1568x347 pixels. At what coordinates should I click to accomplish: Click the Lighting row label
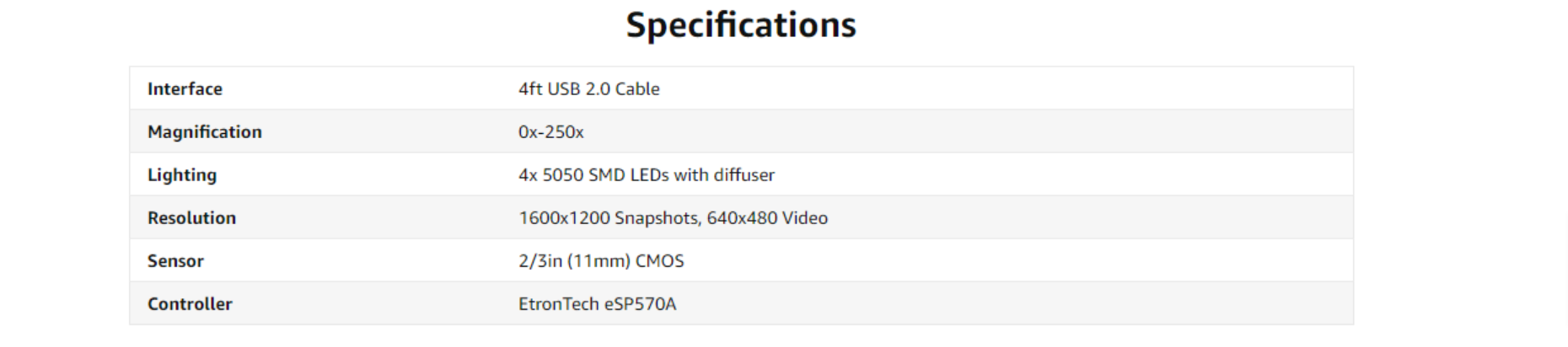[x=182, y=175]
